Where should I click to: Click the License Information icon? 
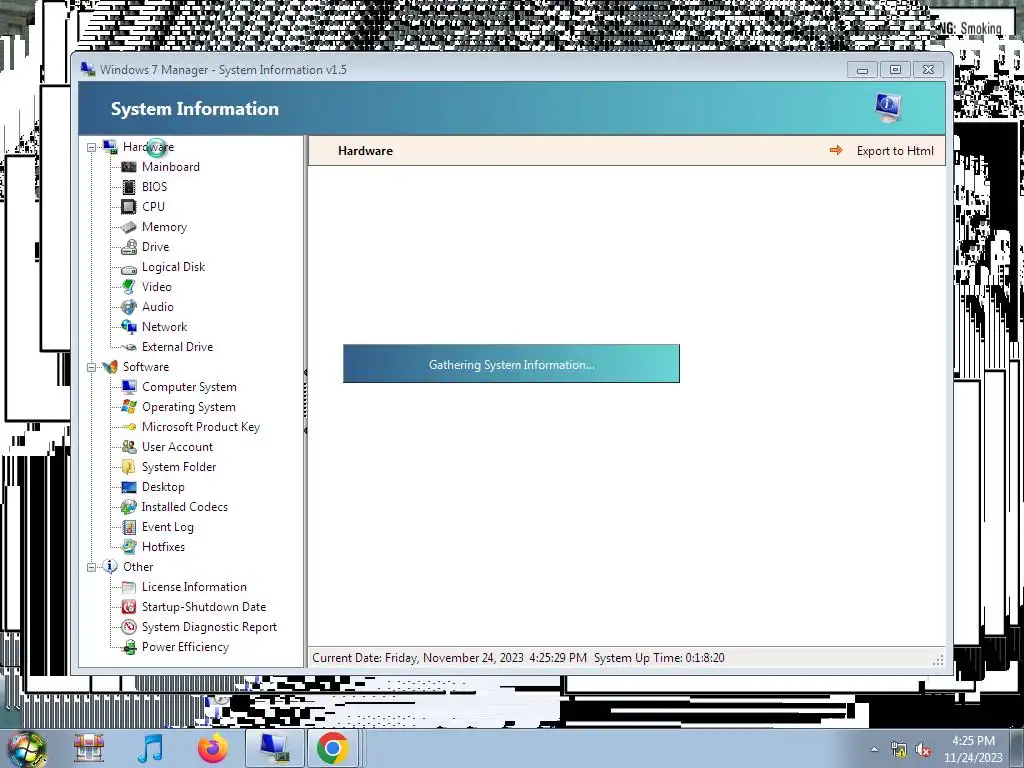129,587
